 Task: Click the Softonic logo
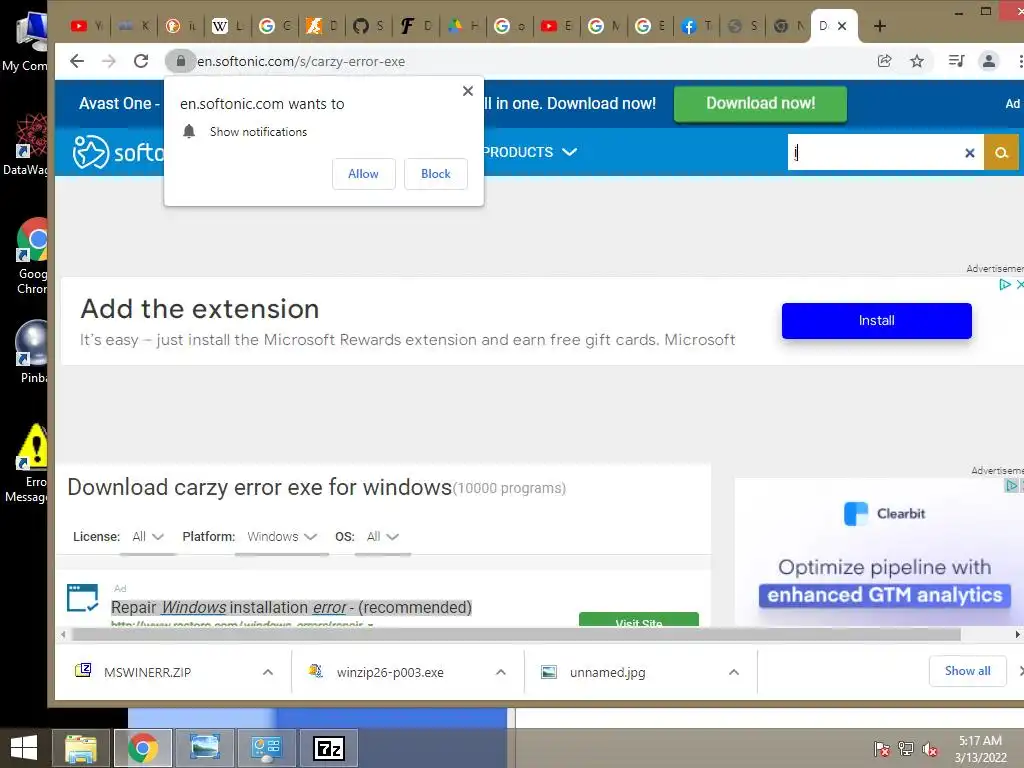pos(118,152)
